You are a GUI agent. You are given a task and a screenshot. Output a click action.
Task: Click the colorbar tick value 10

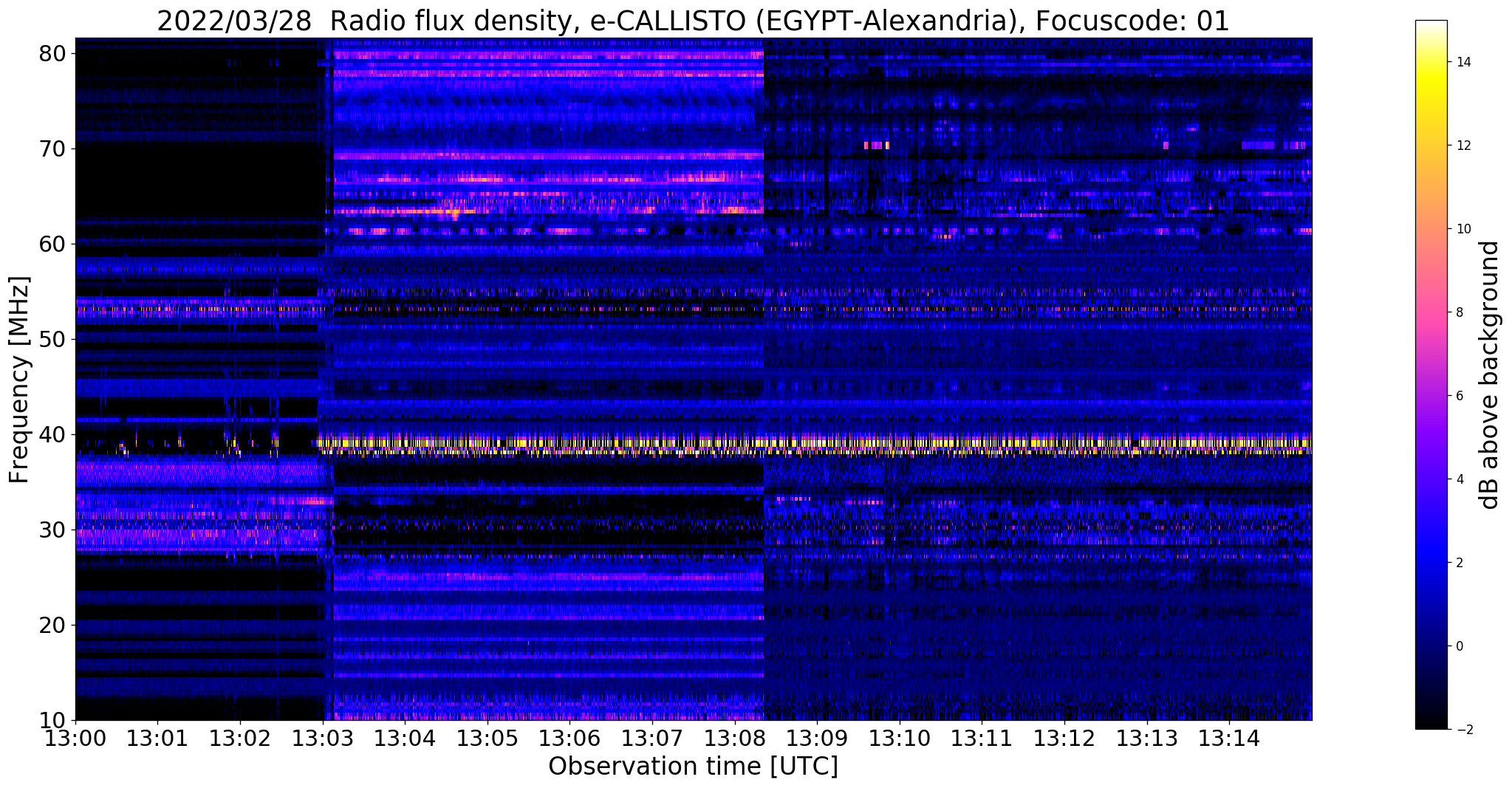click(1463, 229)
